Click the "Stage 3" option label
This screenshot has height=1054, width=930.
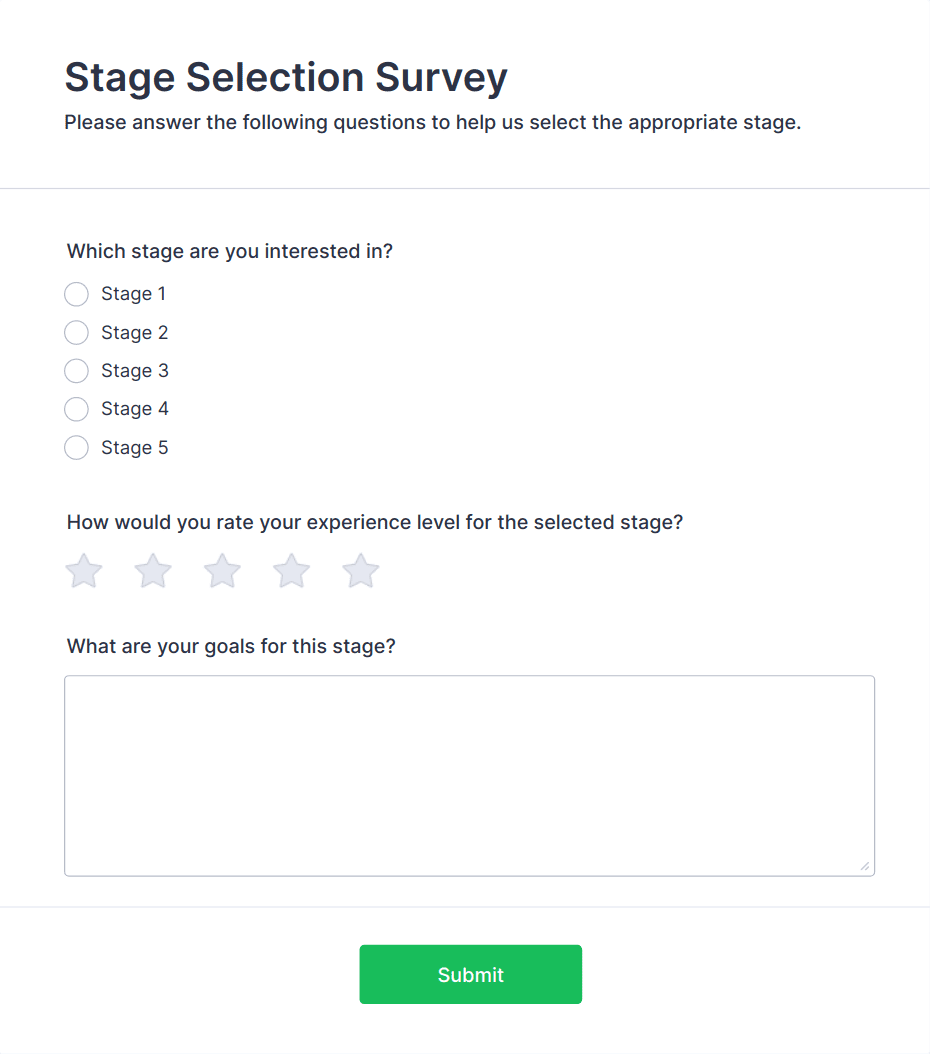coord(135,371)
